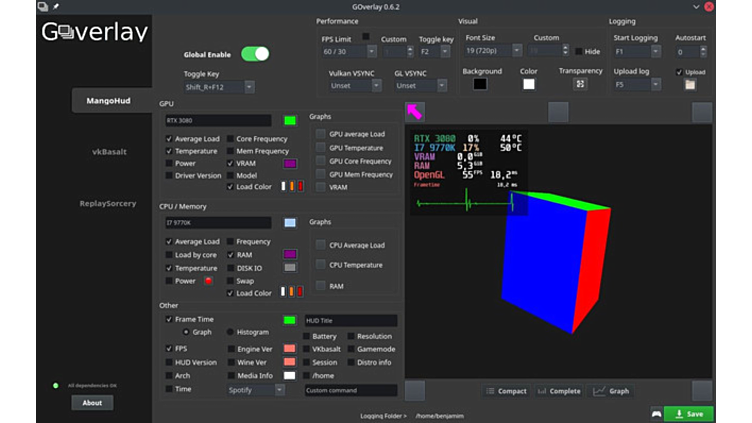Select the Histogram radio button
Viewport: 752px width, 423px height.
pos(230,332)
